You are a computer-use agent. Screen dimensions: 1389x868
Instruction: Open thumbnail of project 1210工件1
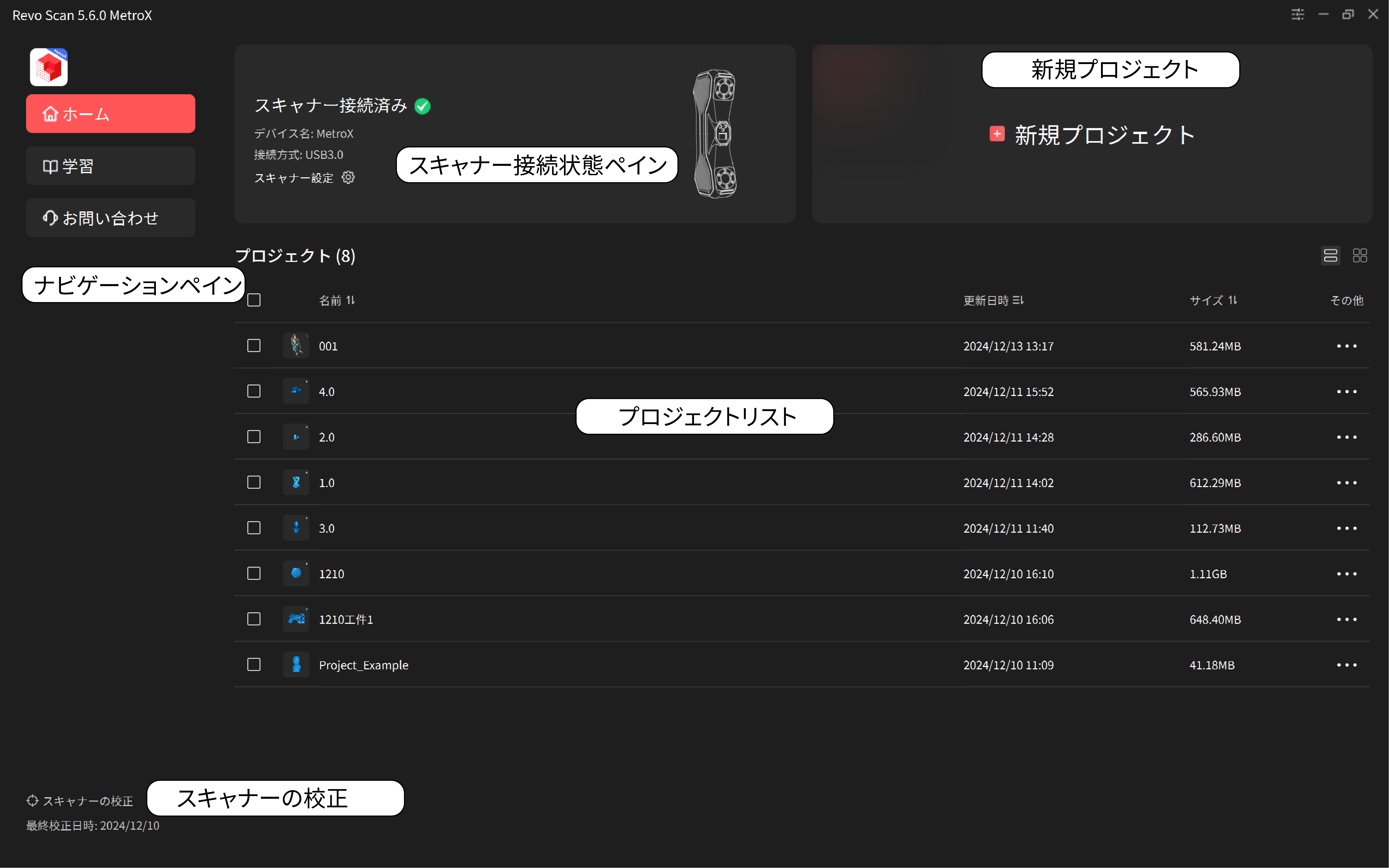pos(296,619)
